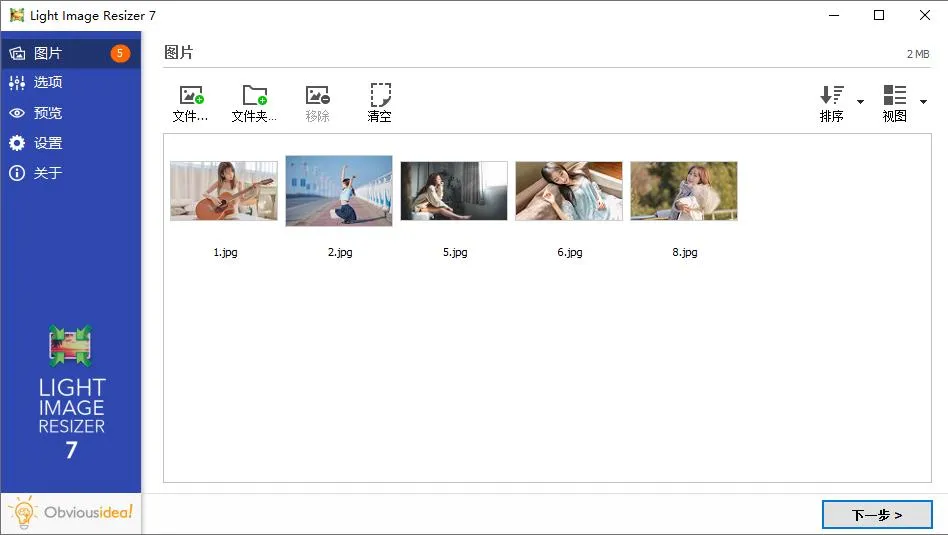
Task: Switch to the 选项 options tab
Action: point(48,83)
